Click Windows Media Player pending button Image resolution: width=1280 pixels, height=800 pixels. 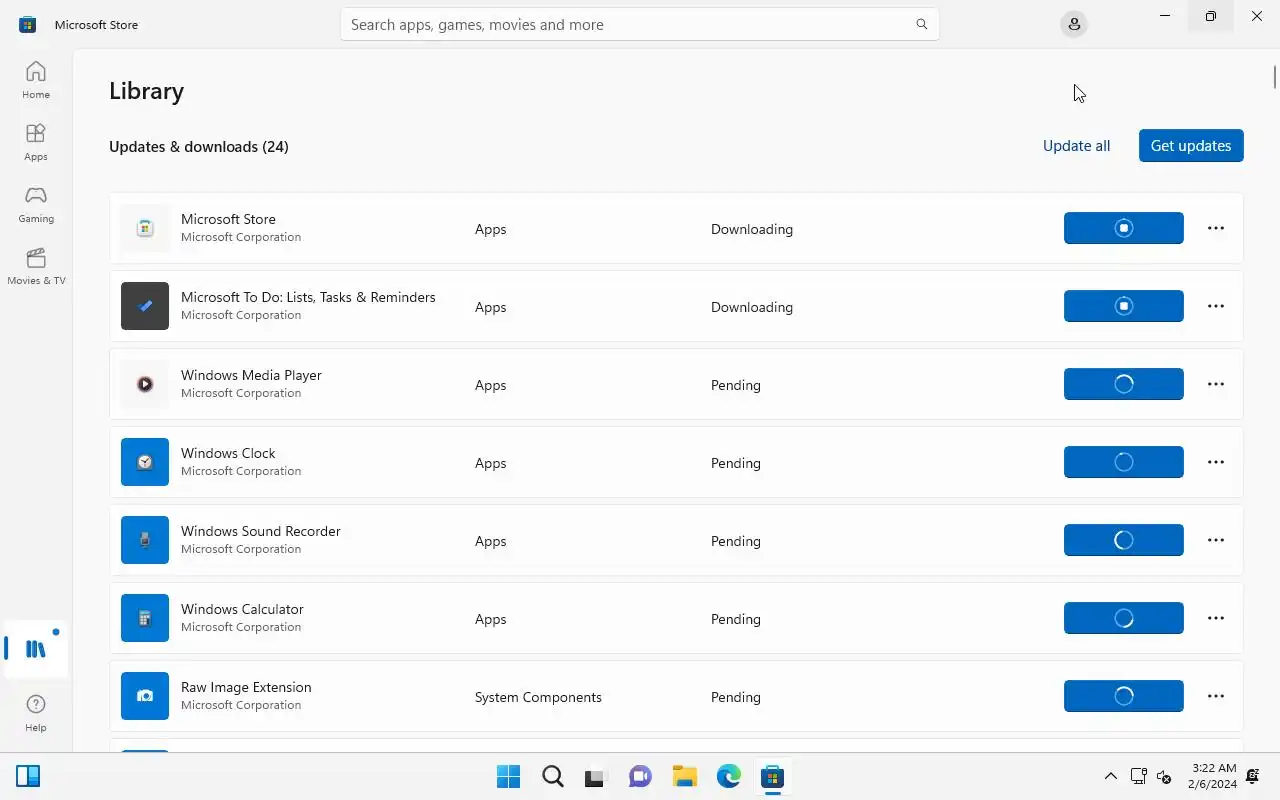point(1124,384)
